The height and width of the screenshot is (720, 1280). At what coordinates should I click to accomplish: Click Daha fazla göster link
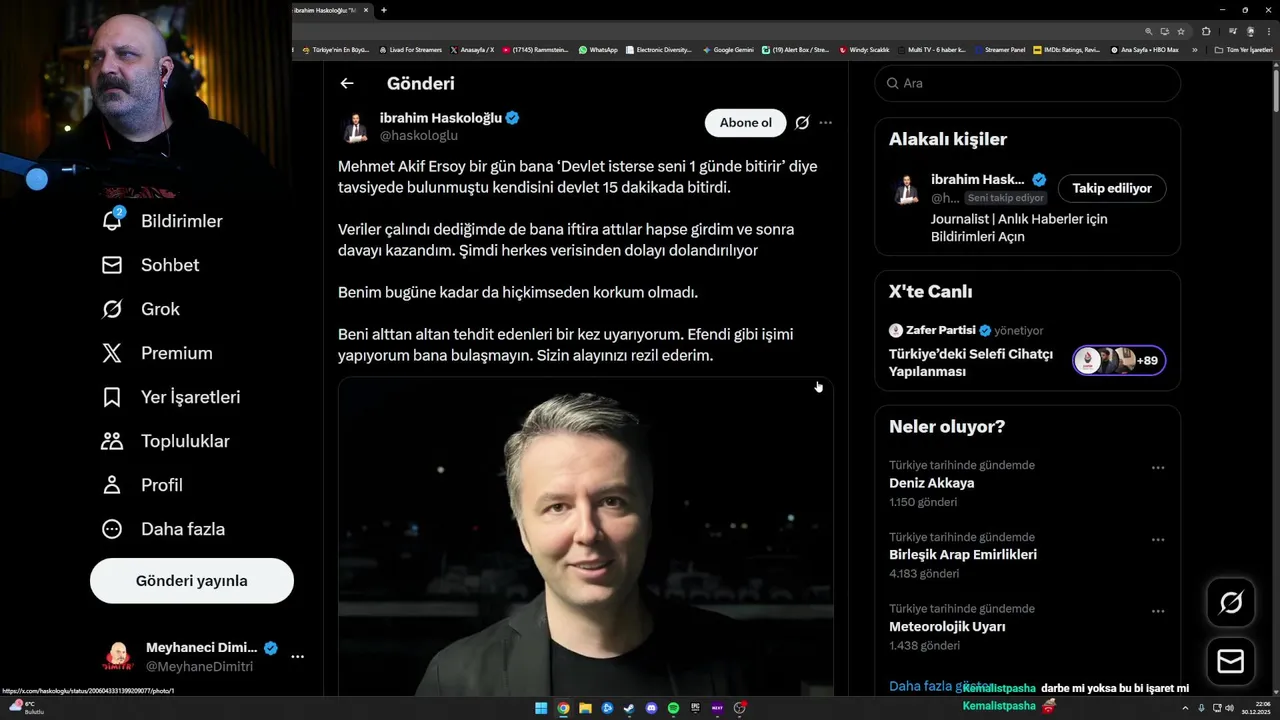point(942,686)
